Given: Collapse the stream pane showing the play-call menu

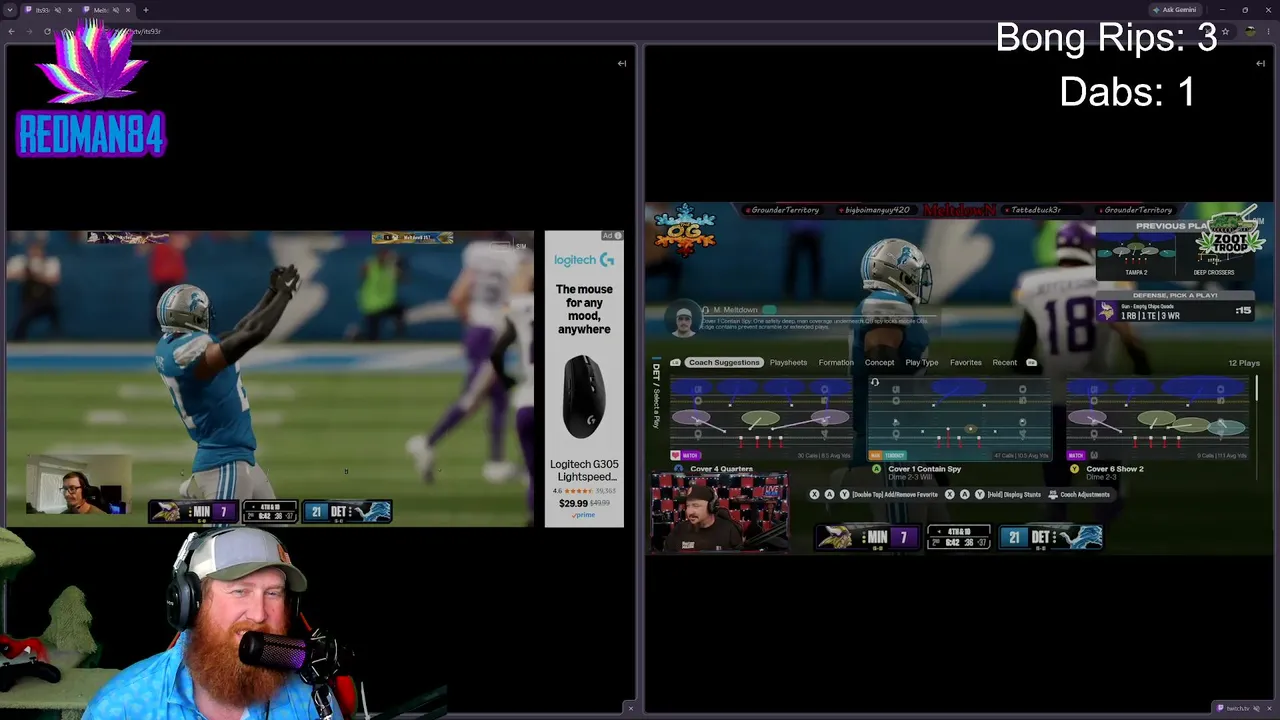Looking at the screenshot, I should (x=1260, y=63).
